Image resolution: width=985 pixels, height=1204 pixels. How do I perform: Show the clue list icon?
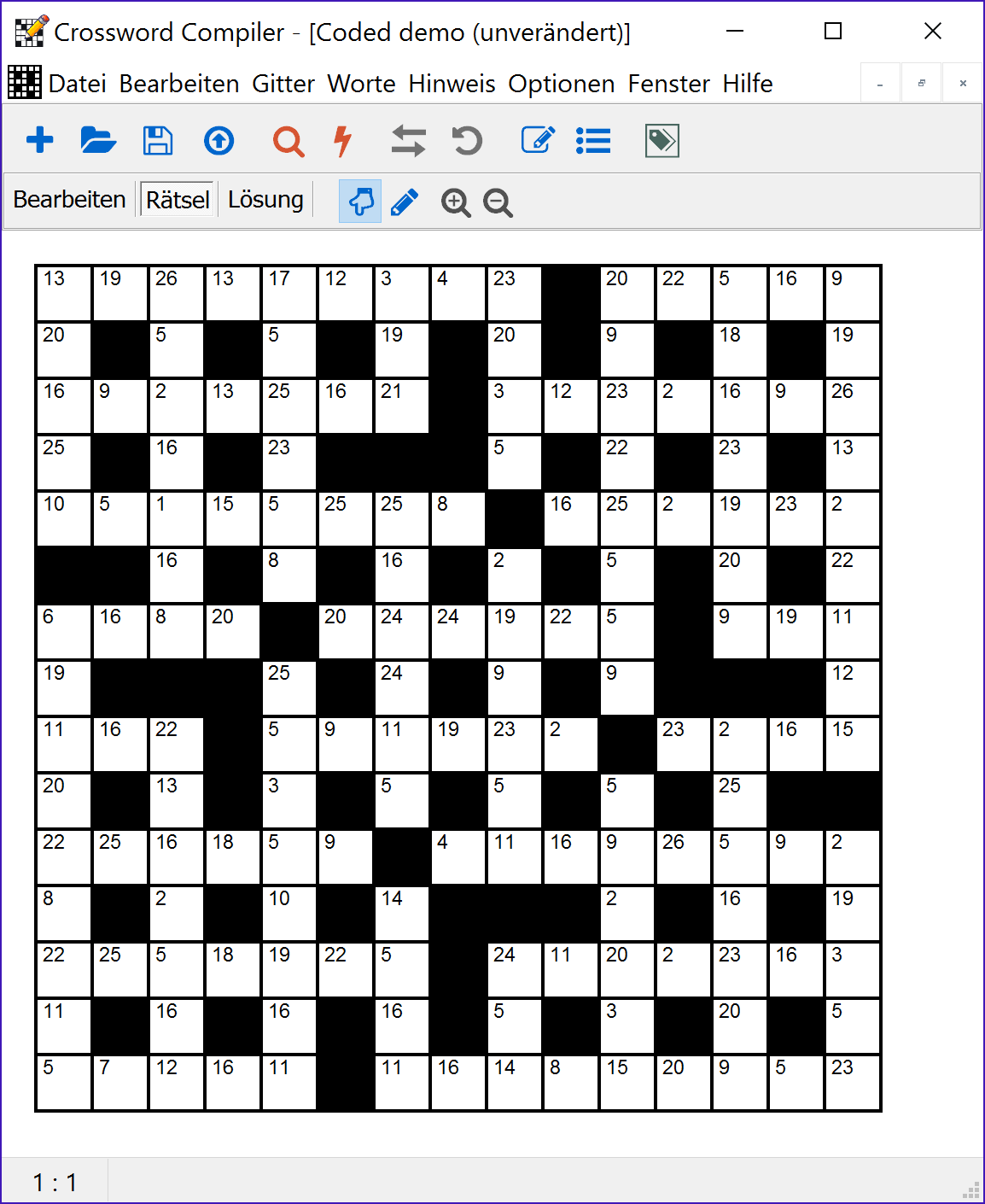click(593, 141)
